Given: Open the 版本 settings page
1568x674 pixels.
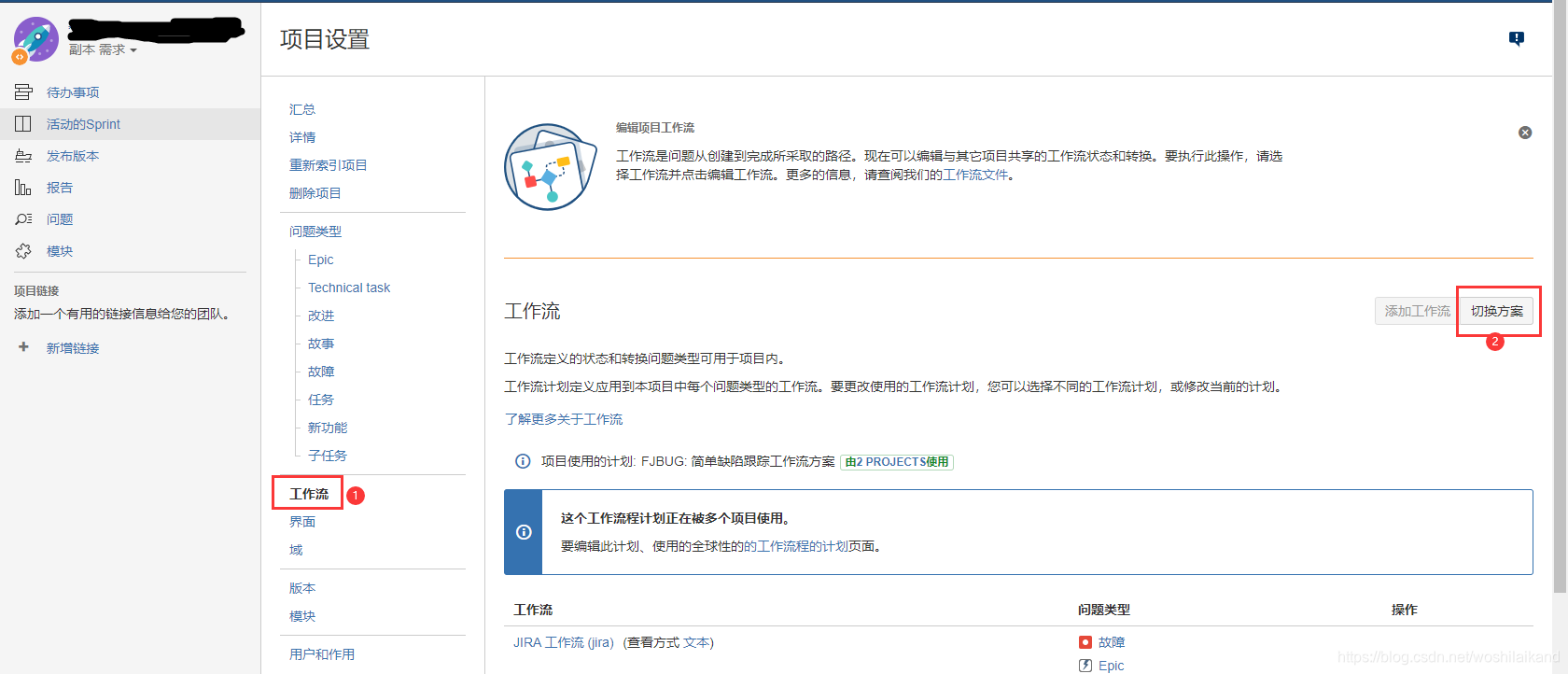Looking at the screenshot, I should 302,588.
